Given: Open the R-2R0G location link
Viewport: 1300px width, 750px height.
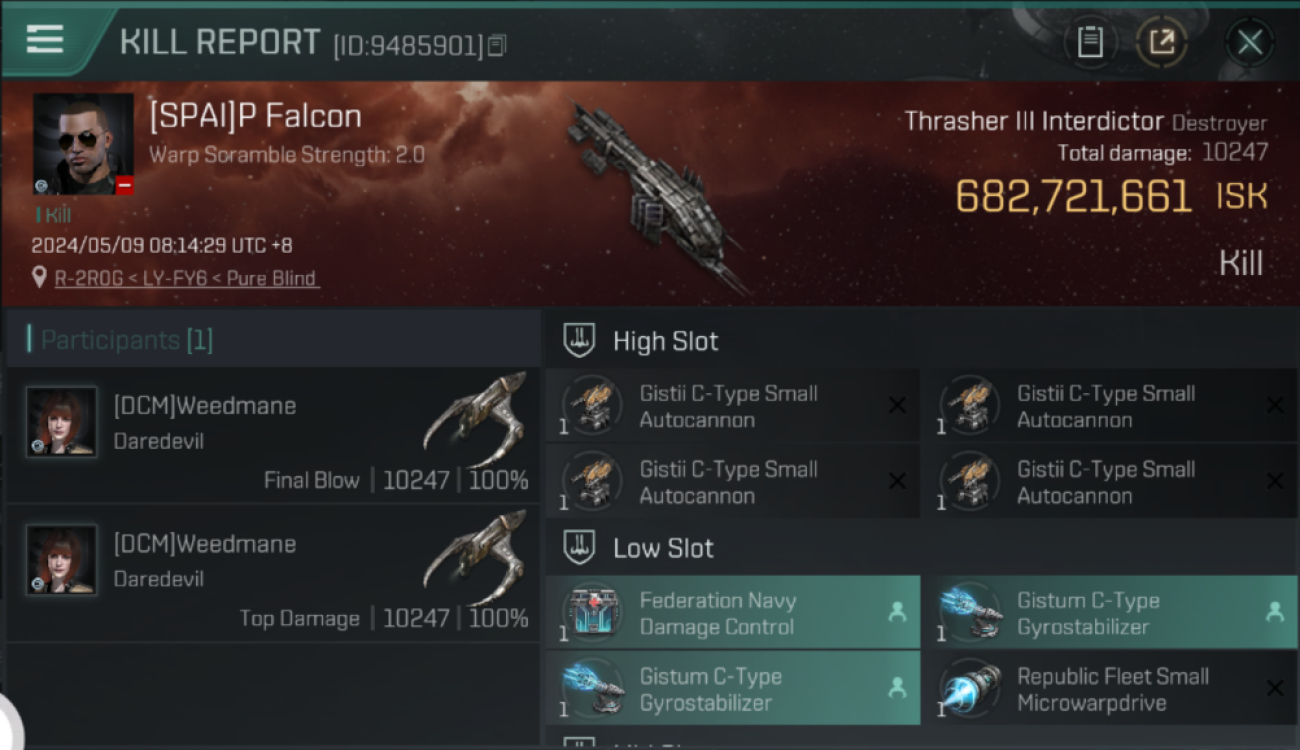Looking at the screenshot, I should (186, 278).
